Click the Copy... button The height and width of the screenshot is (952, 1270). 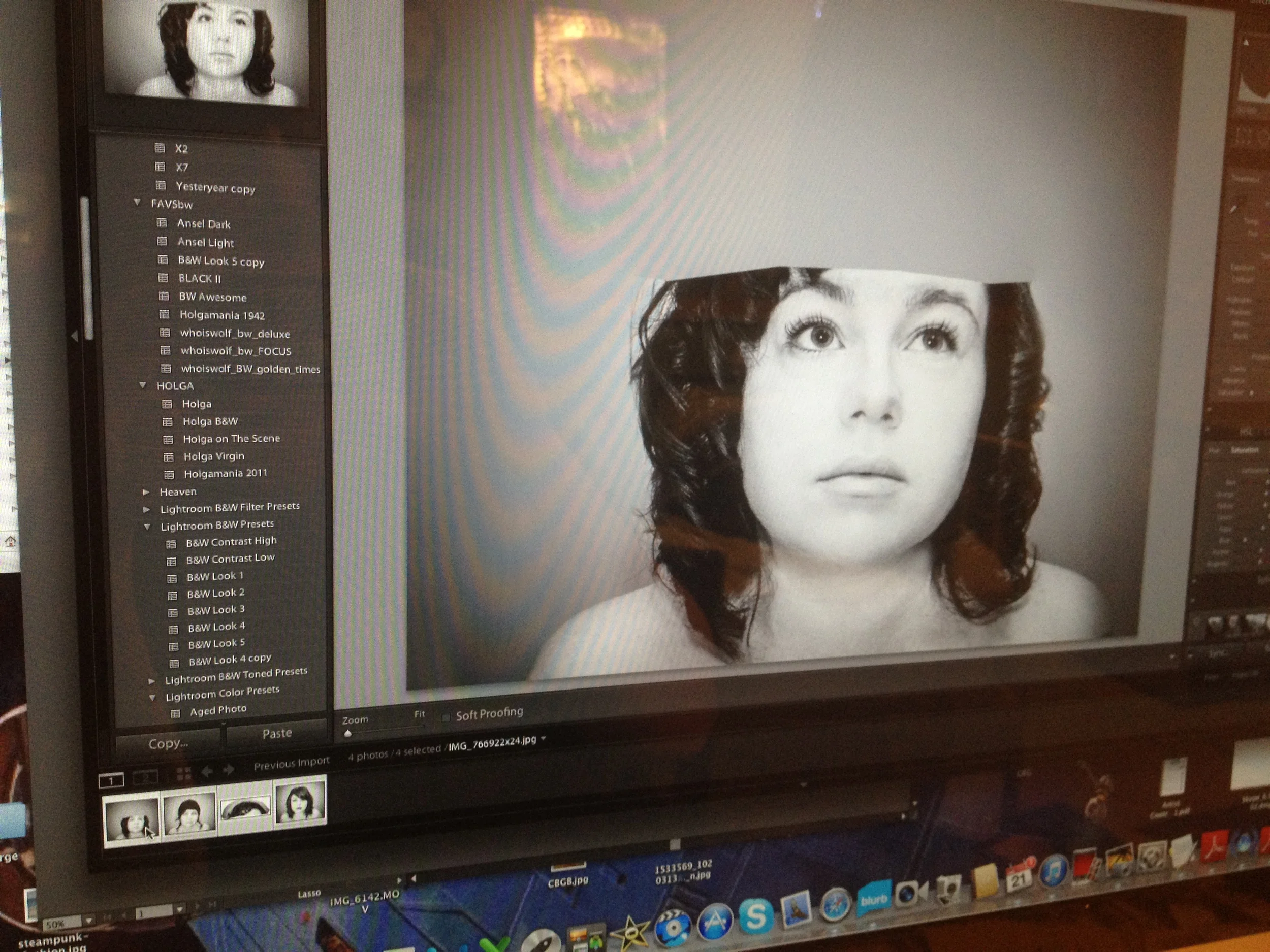tap(168, 744)
